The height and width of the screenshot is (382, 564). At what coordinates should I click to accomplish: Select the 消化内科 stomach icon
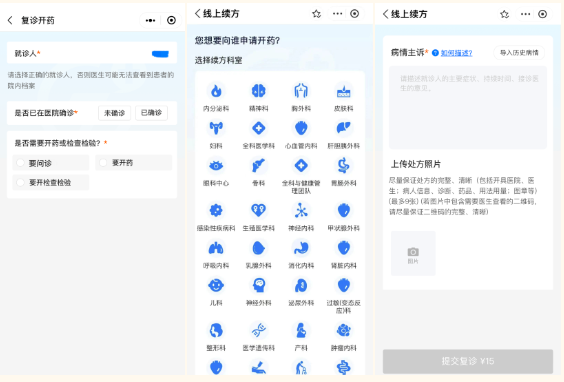coord(301,248)
